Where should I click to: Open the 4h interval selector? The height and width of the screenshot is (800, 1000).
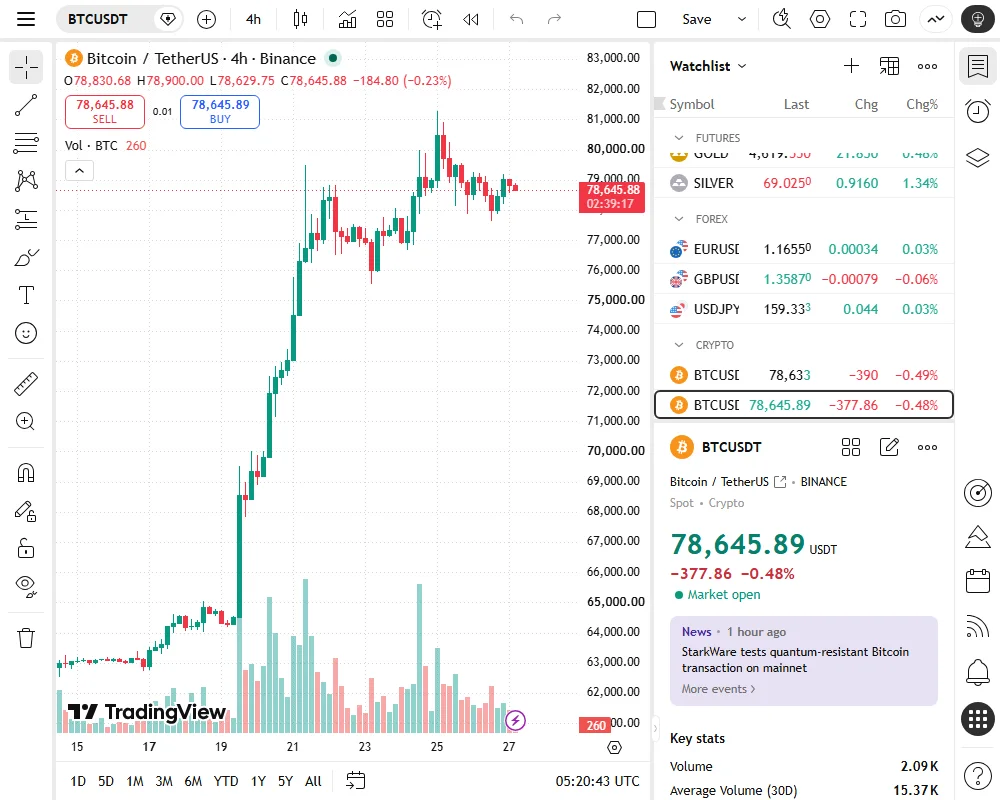point(253,19)
